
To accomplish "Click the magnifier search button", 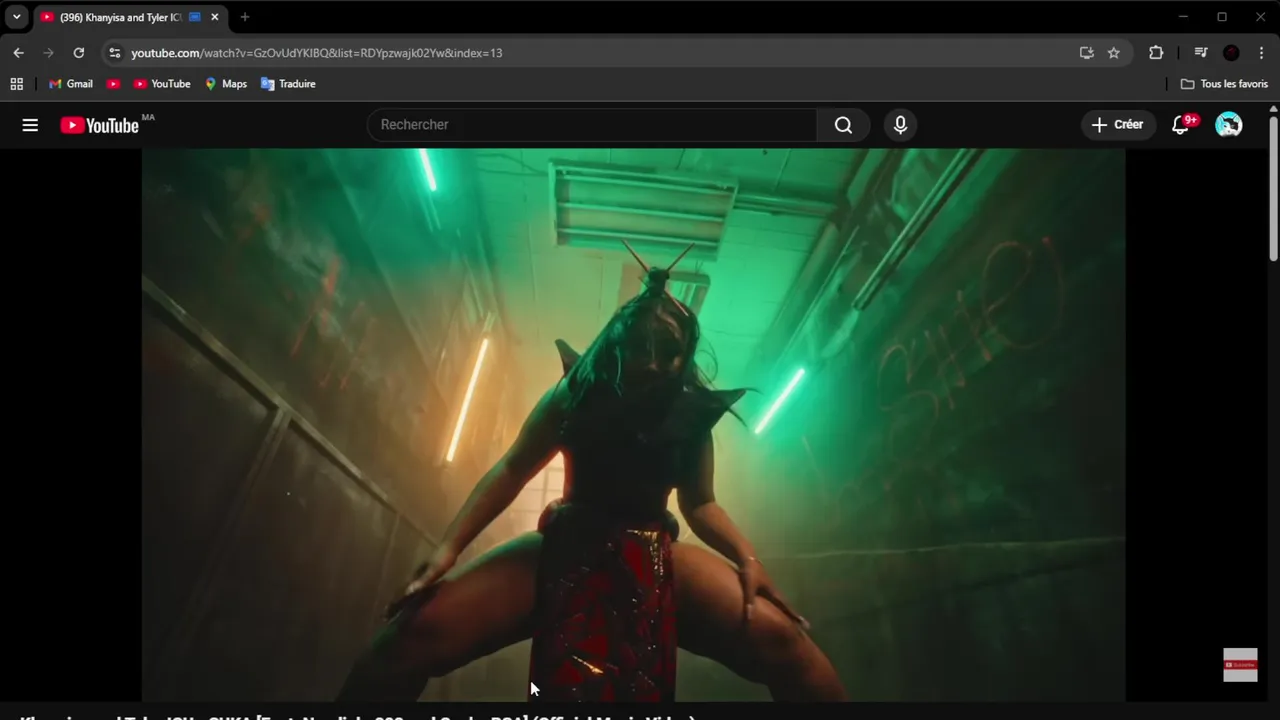I will click(x=843, y=125).
